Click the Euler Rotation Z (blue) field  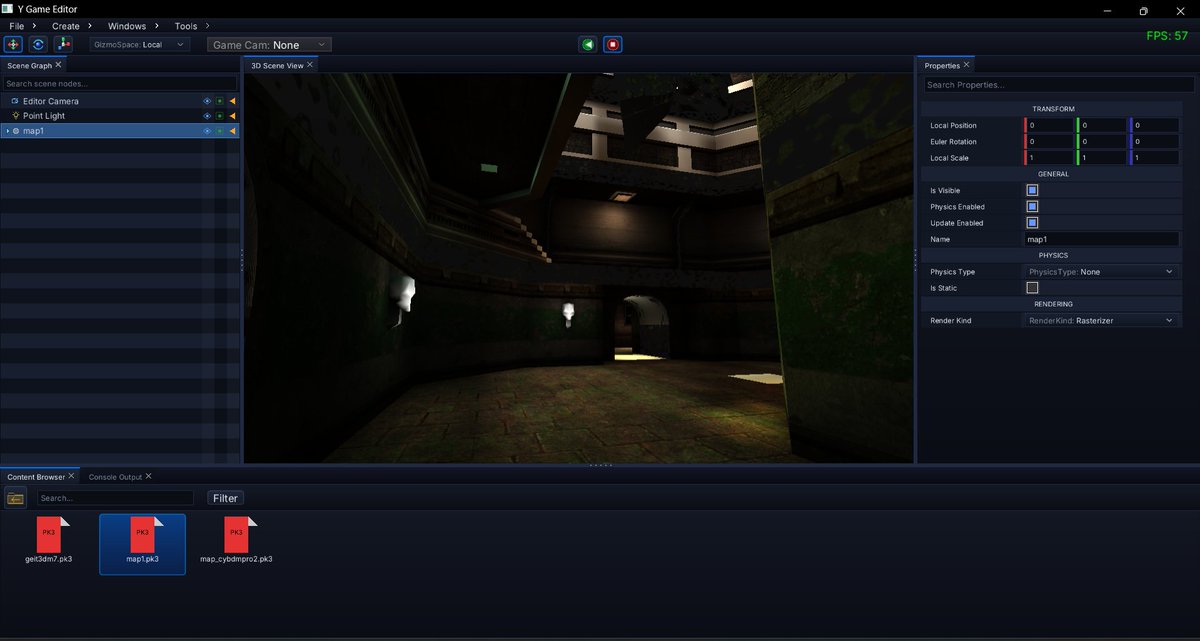tap(1155, 141)
